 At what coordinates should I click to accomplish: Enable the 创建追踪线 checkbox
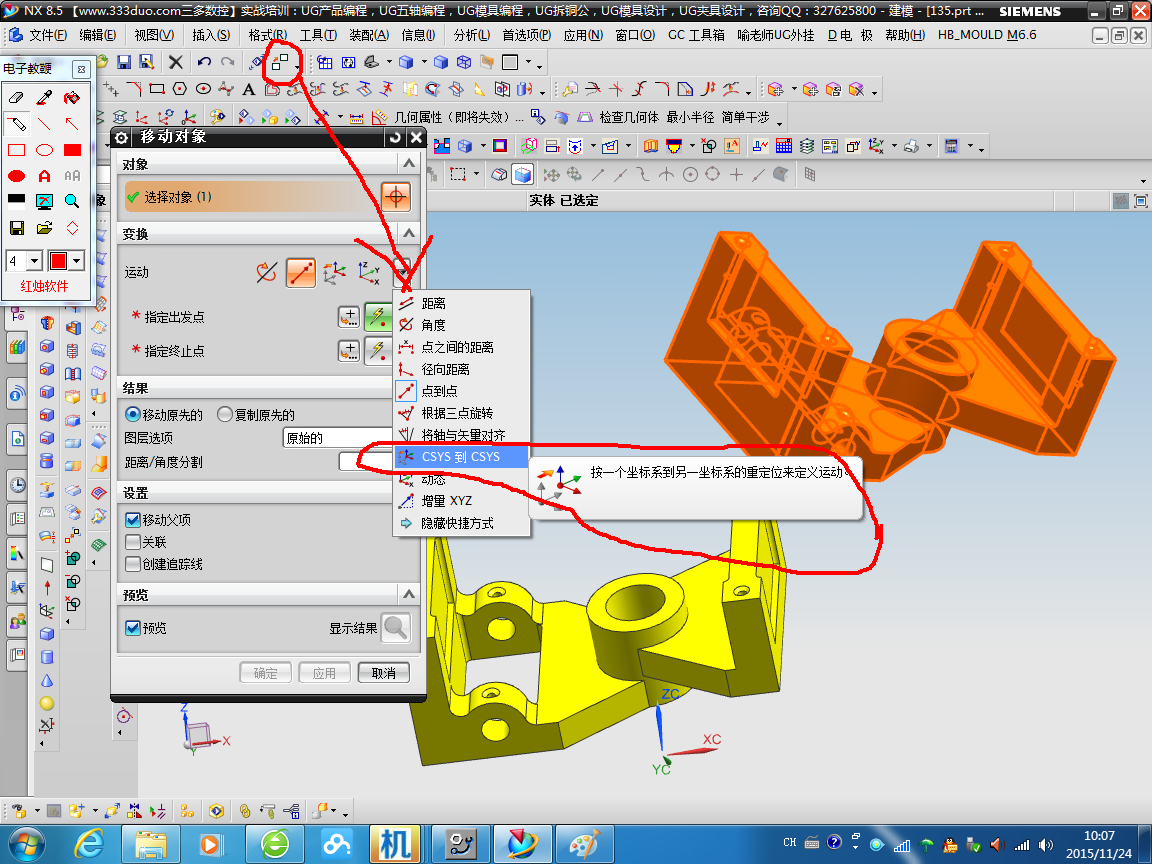133,564
